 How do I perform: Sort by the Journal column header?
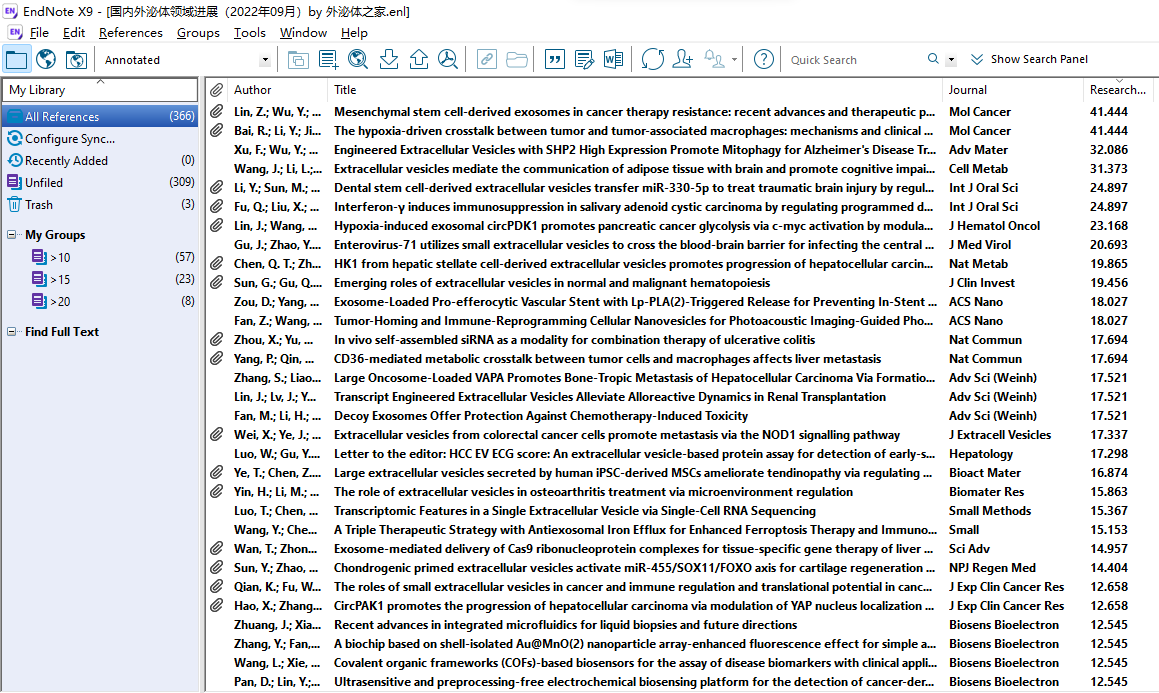pos(1012,90)
